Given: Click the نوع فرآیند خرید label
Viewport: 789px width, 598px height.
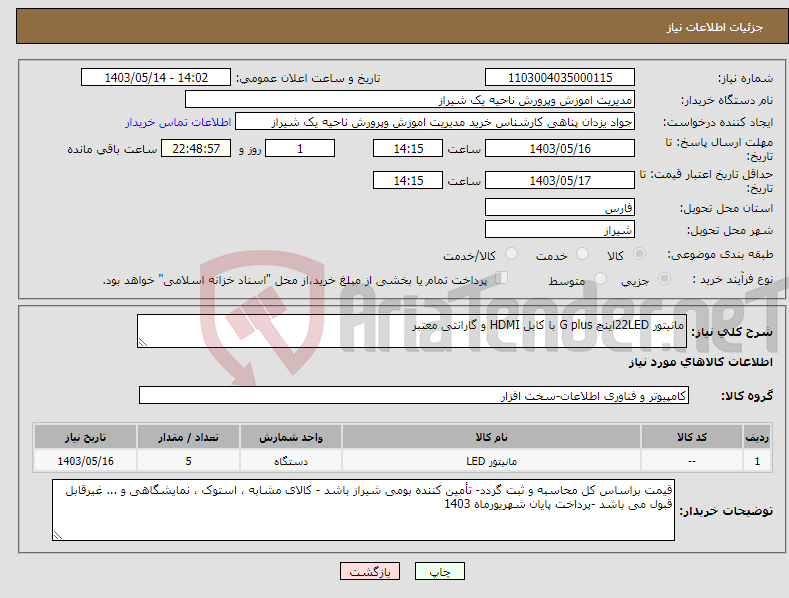Looking at the screenshot, I should pos(733,279).
